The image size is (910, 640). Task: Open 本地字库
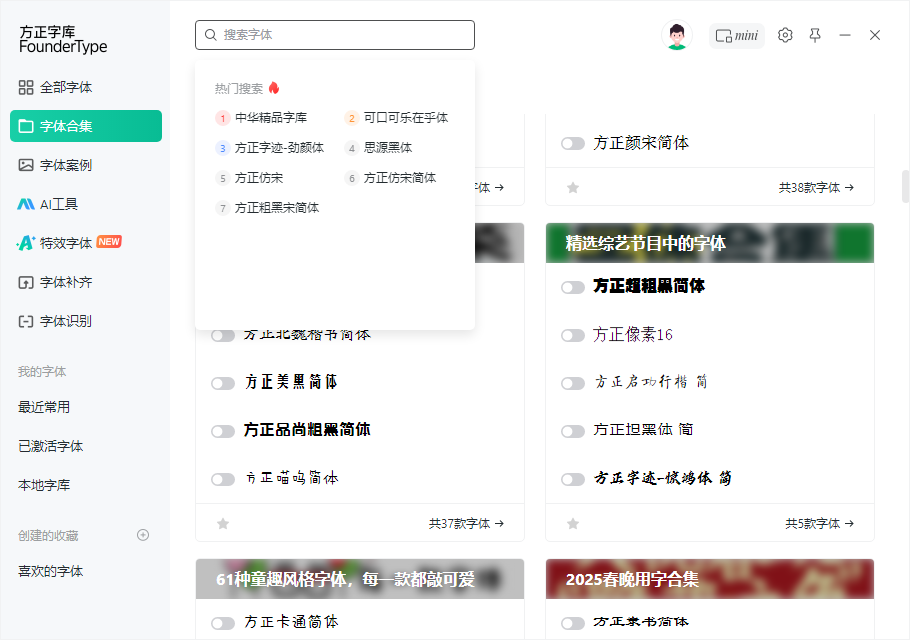44,485
